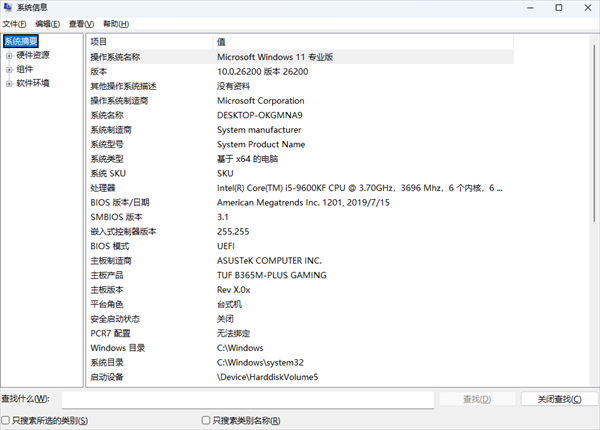
Task: Select the 硬件资源 tree label
Action: (x=33, y=55)
